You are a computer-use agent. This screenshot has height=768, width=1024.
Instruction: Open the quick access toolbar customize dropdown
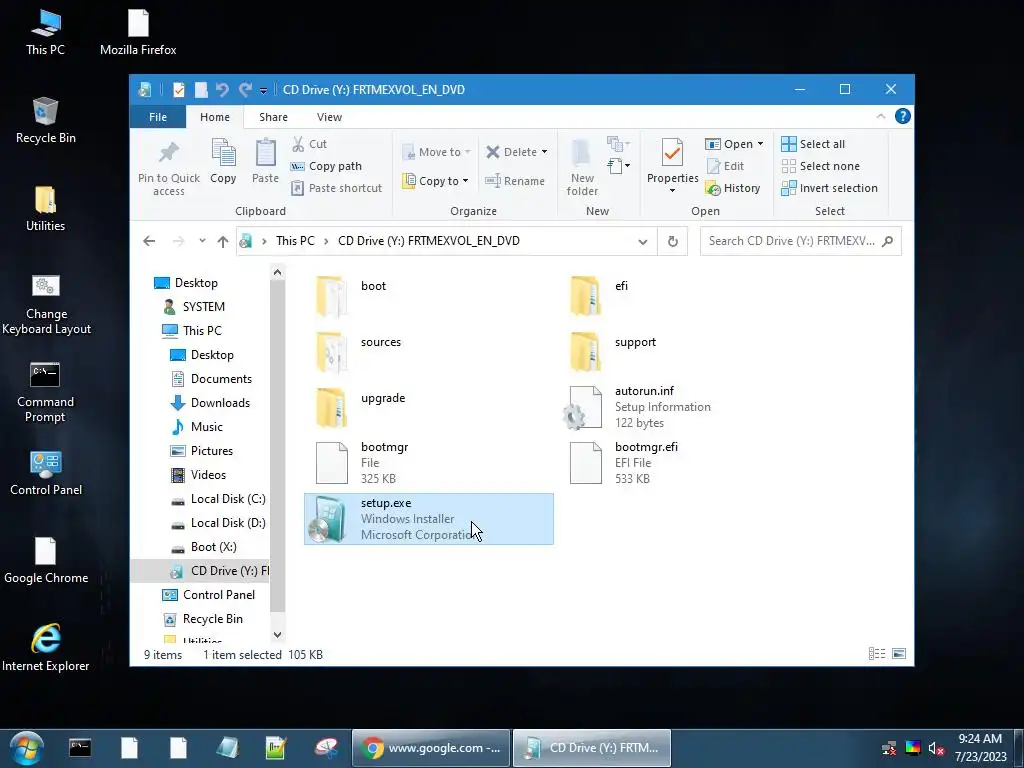[263, 90]
